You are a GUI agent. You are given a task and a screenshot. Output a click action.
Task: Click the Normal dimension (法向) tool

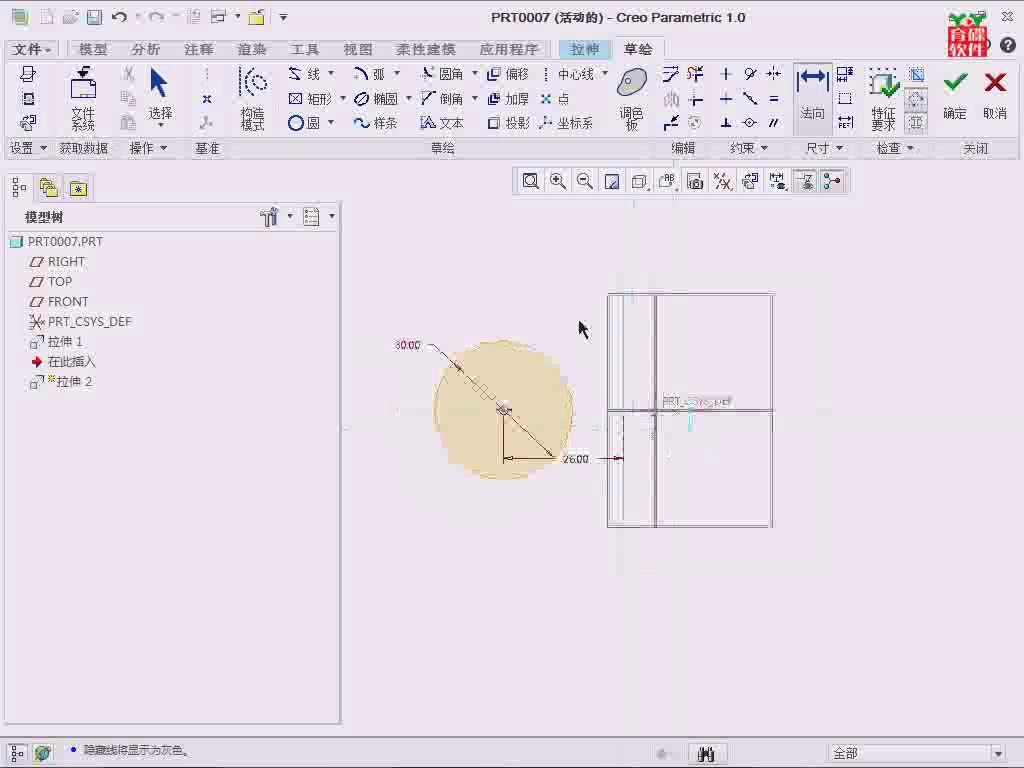coord(812,97)
